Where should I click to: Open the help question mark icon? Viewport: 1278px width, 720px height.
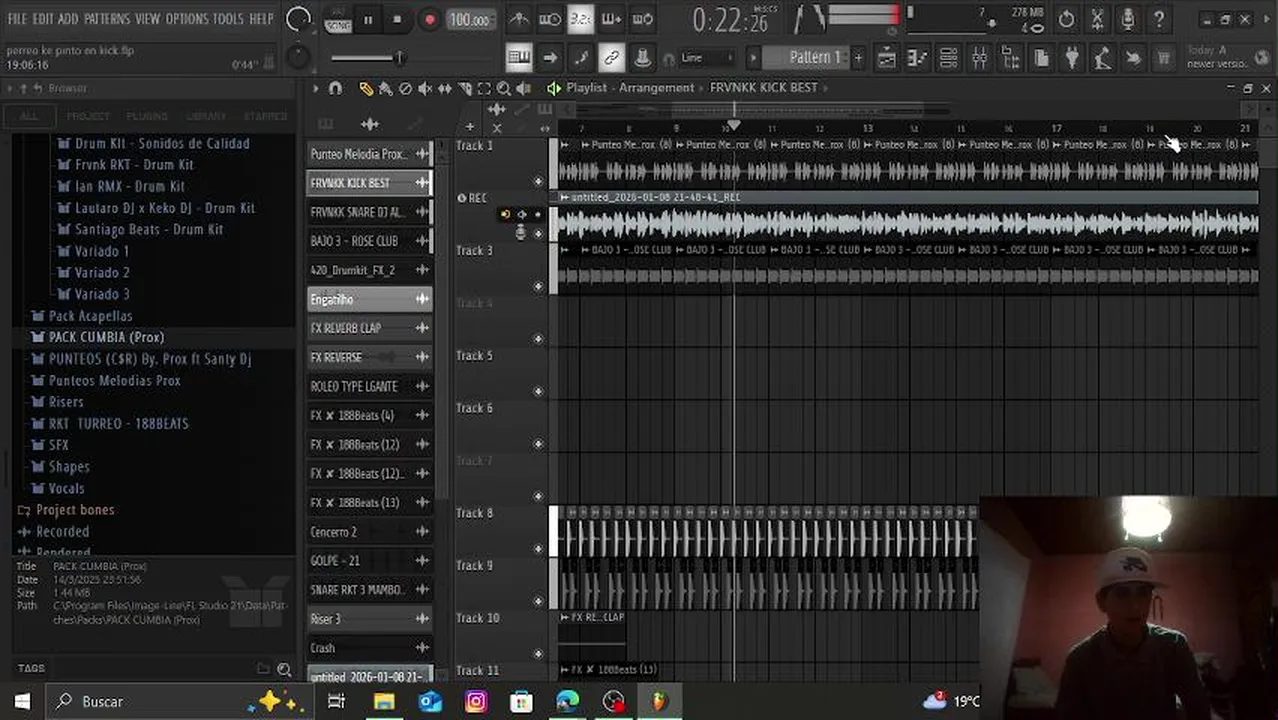(x=1159, y=19)
